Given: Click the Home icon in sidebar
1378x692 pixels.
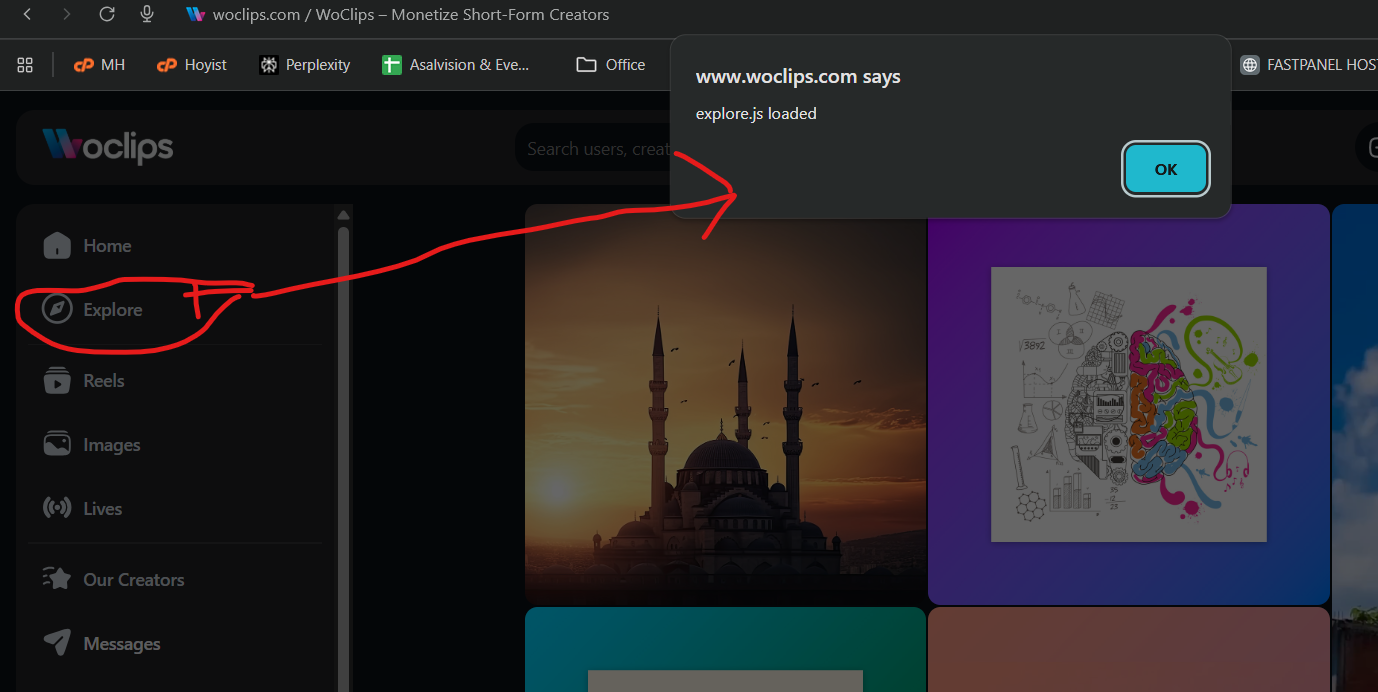Looking at the screenshot, I should [57, 246].
